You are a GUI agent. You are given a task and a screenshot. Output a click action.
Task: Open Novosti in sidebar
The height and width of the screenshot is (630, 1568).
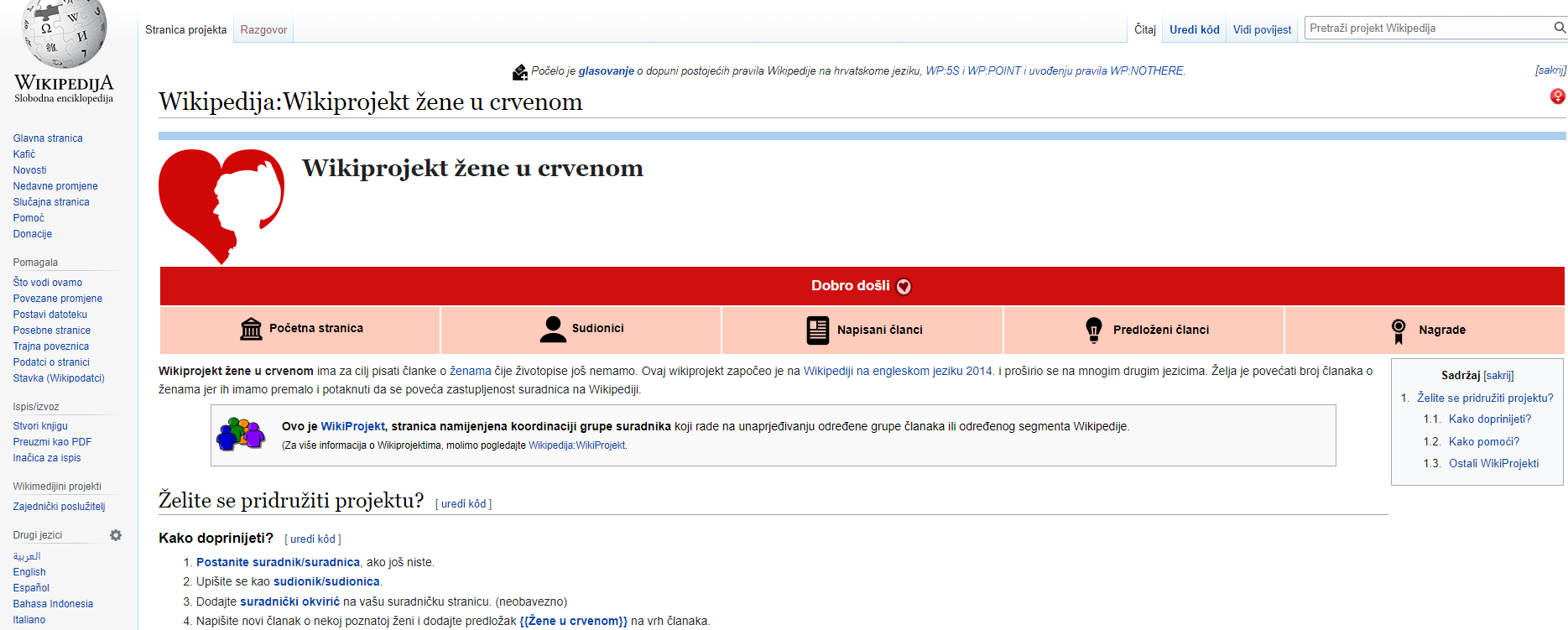(29, 170)
